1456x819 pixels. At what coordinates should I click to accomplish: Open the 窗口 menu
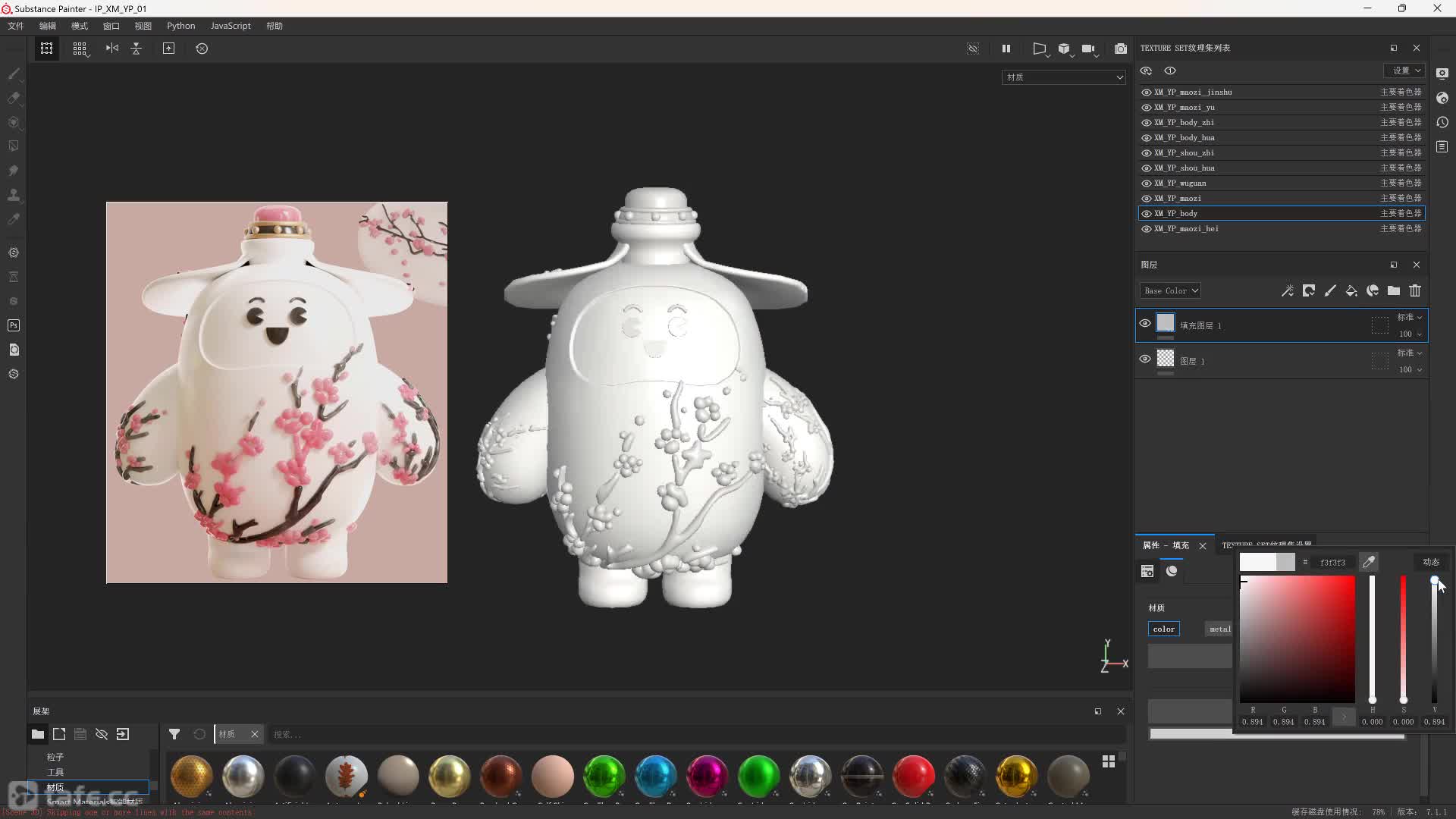click(x=111, y=26)
